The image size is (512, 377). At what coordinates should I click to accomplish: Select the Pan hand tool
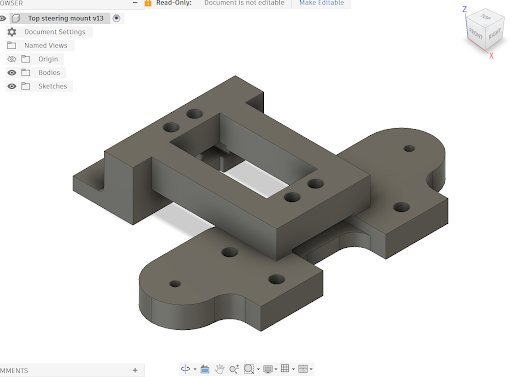(219, 369)
